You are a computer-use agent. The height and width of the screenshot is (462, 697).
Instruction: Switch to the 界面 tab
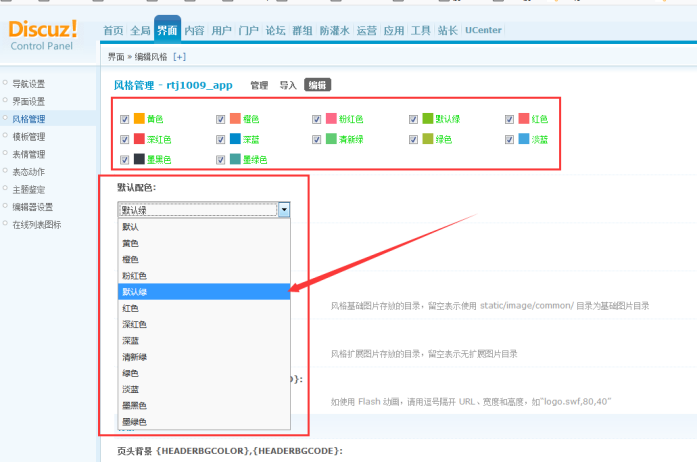pos(167,29)
